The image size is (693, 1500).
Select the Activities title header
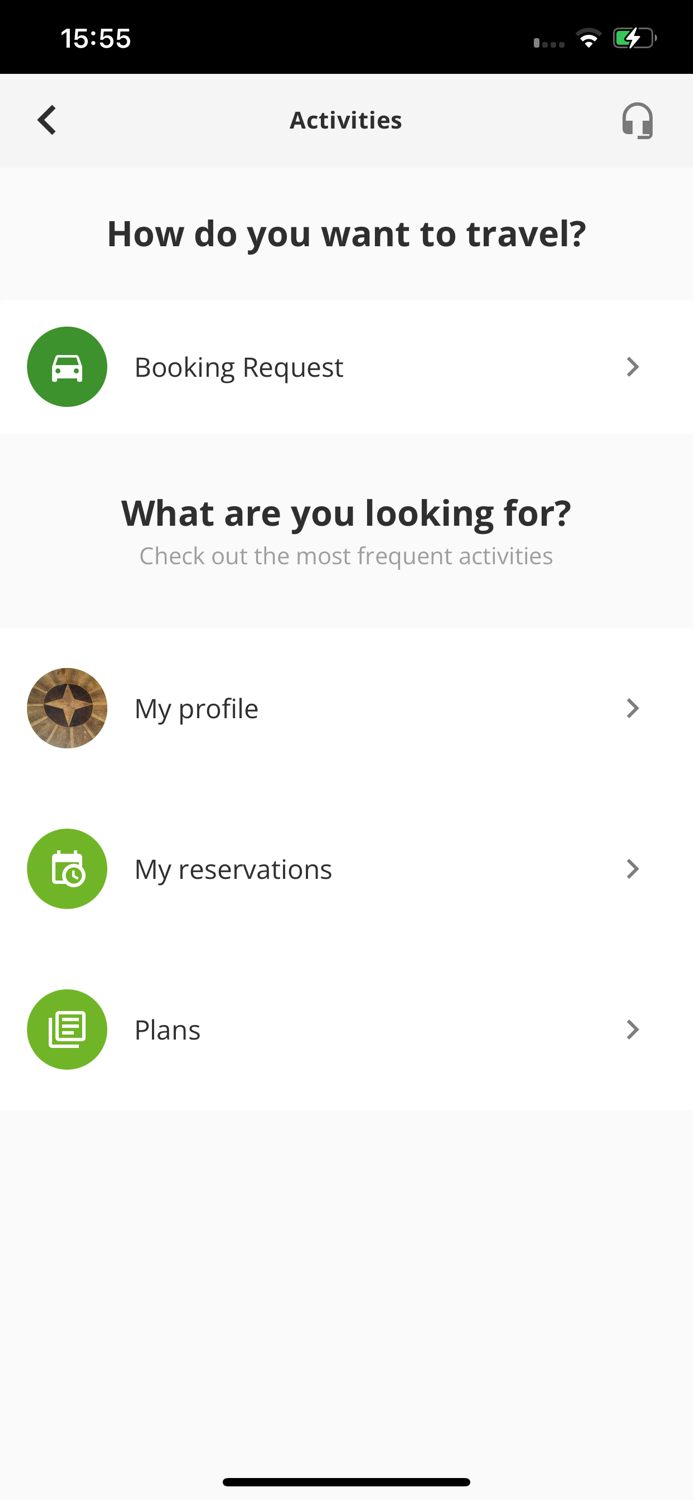click(346, 119)
